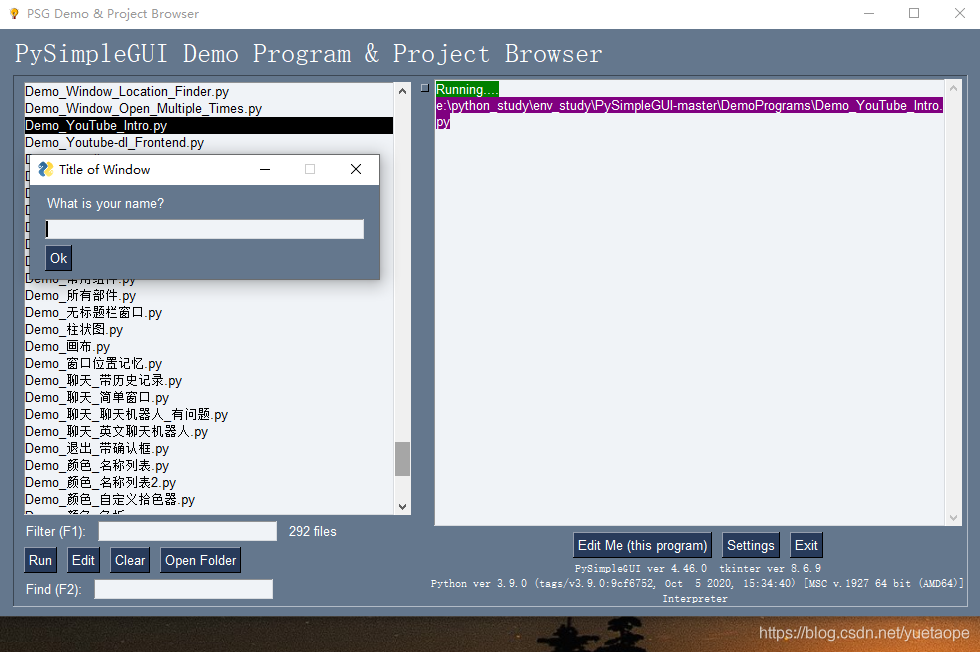This screenshot has height=652, width=980.
Task: Click the file list scroll down arrow
Action: 402,506
